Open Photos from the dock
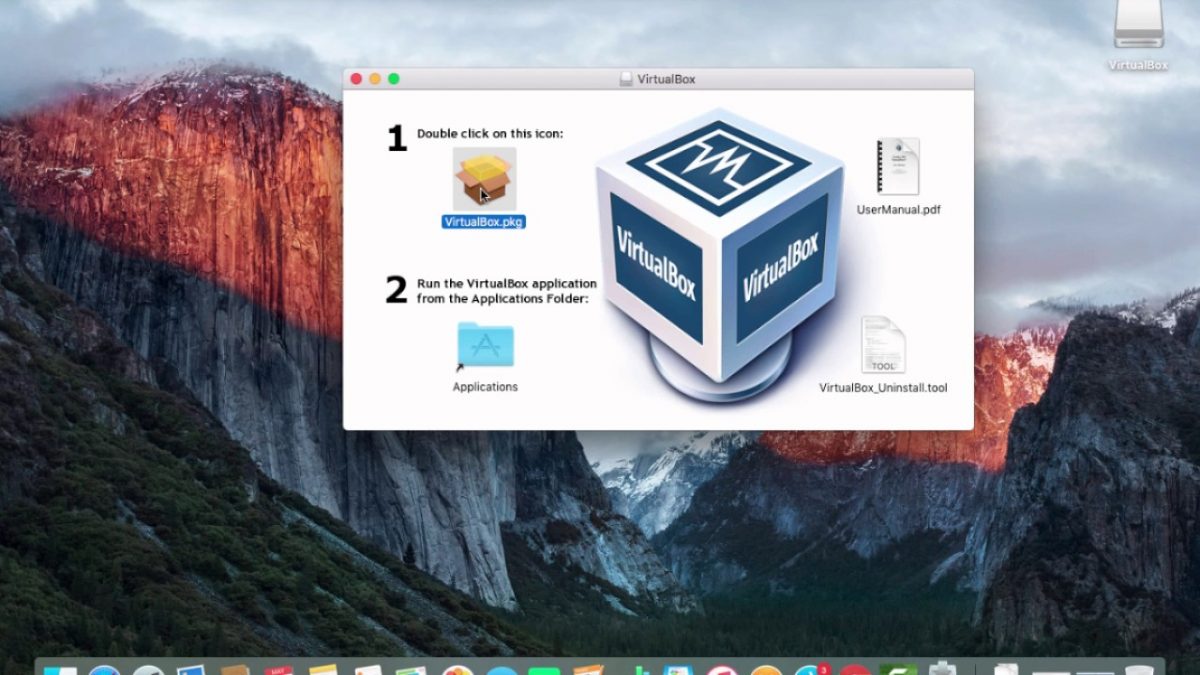 (x=458, y=669)
